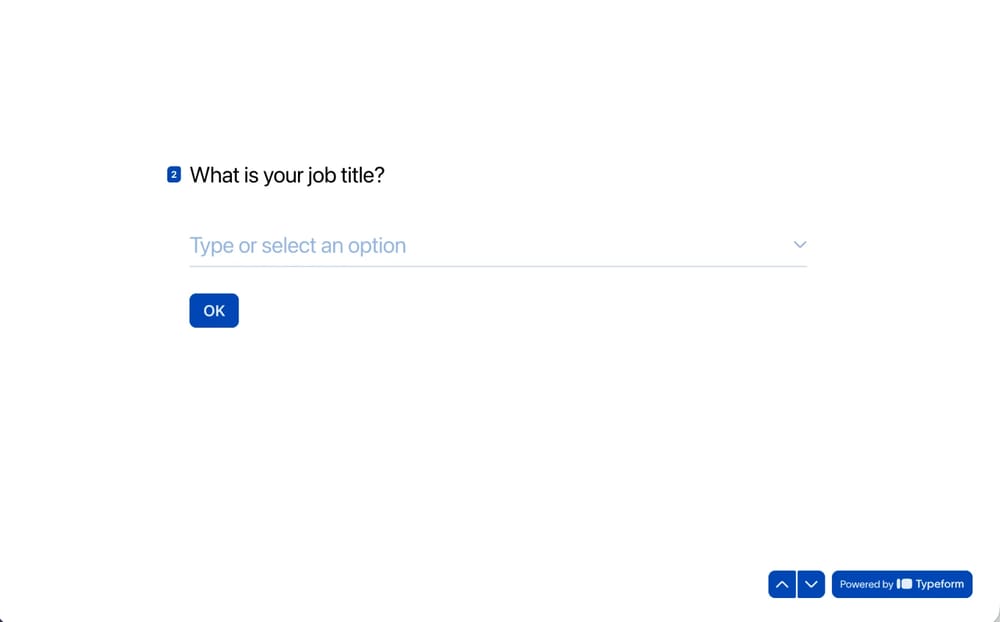Open the 'Powered by Typeform' link
1000x622 pixels.
[x=901, y=584]
